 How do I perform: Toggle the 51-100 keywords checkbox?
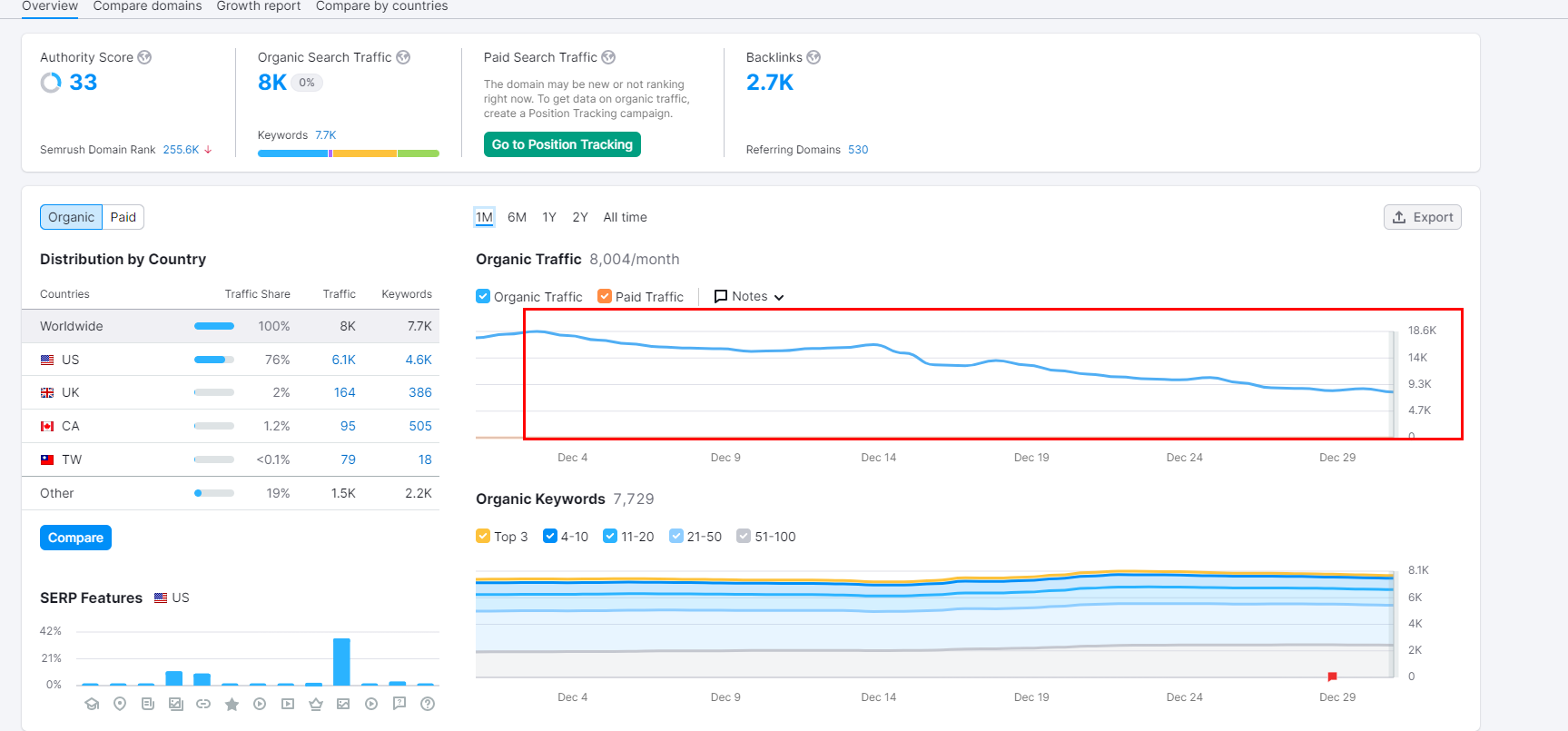click(744, 536)
